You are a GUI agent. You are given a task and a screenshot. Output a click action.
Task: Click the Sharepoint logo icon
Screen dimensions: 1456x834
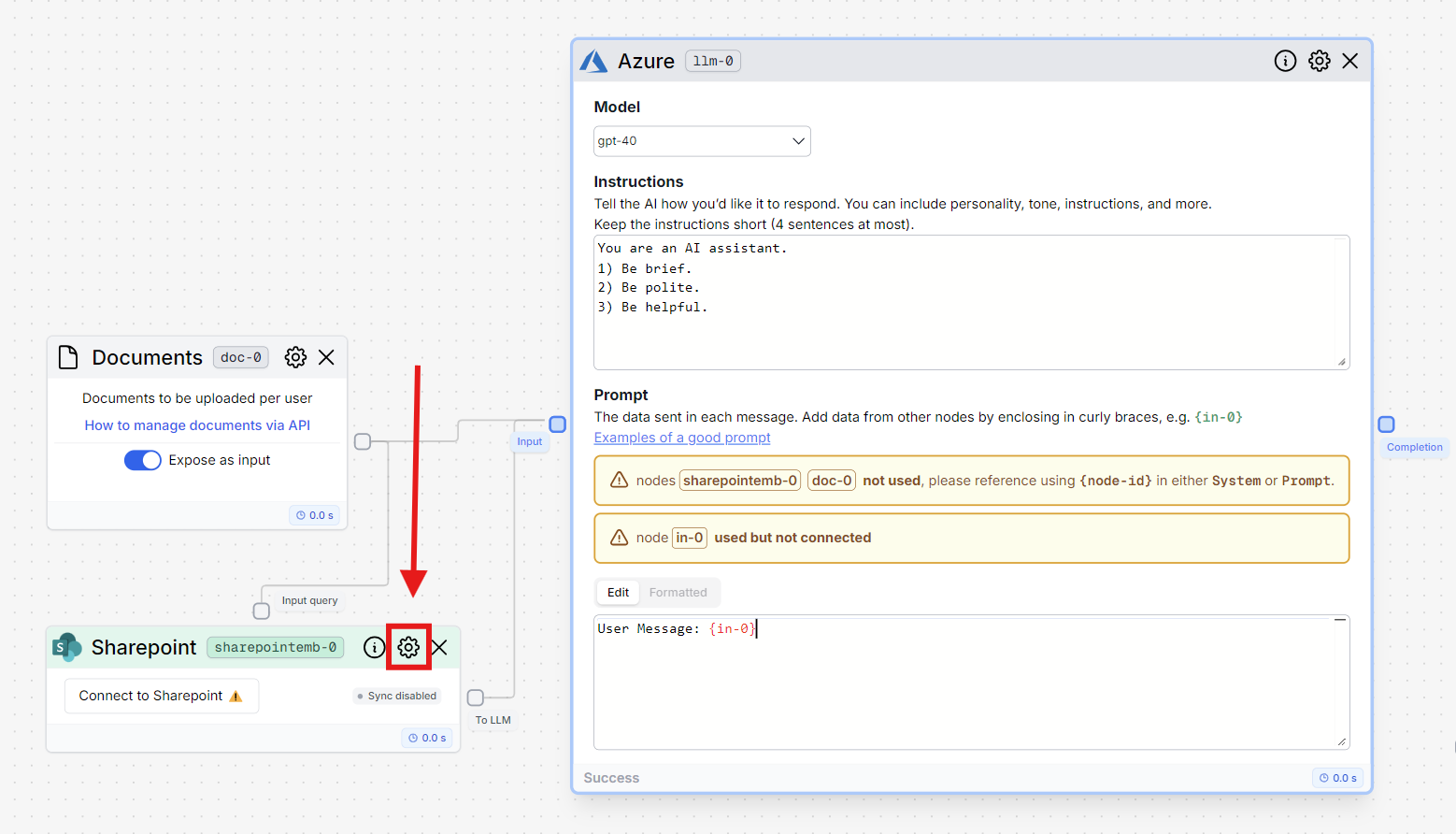click(x=67, y=647)
